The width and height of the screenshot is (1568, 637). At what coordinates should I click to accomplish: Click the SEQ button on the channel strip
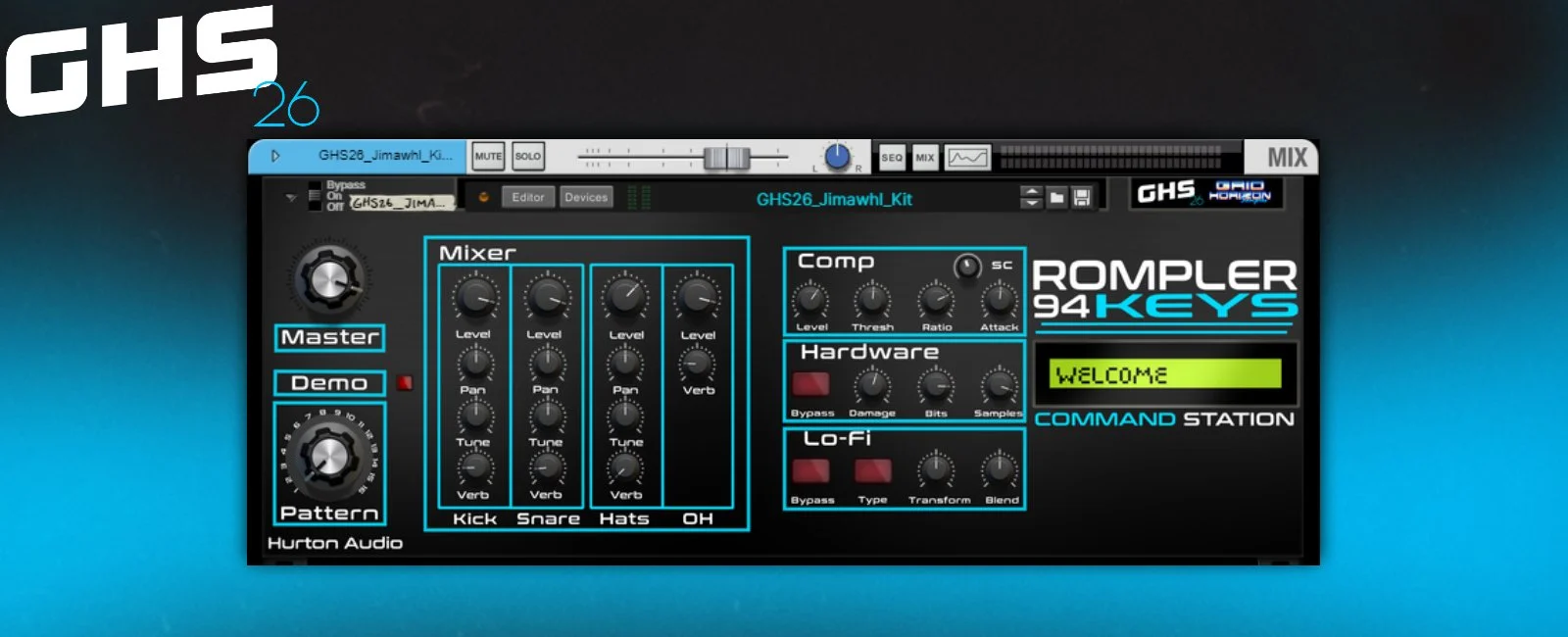892,157
